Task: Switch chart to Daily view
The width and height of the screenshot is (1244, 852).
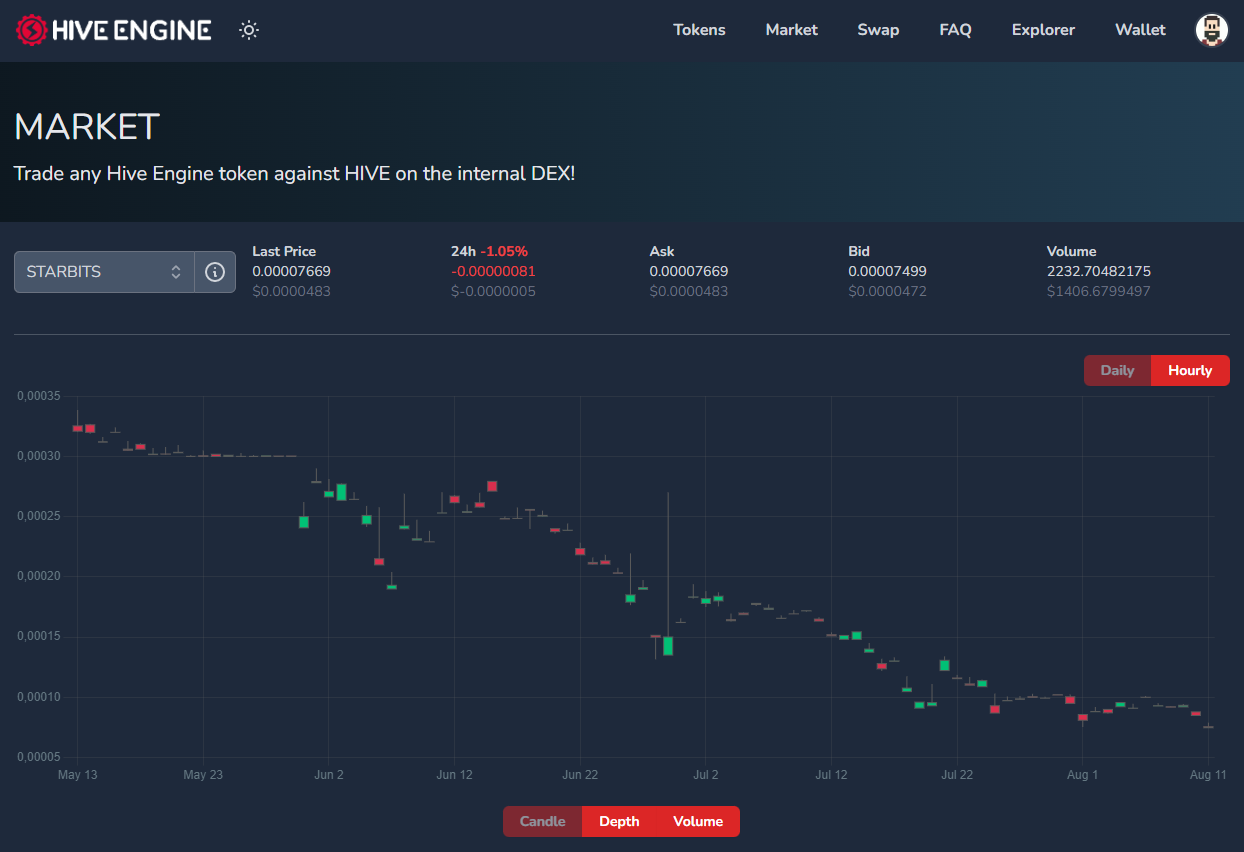Action: (x=1117, y=370)
